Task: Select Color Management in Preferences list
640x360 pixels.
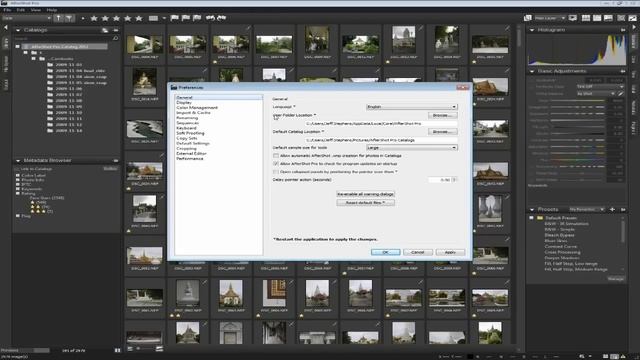Action: point(197,107)
